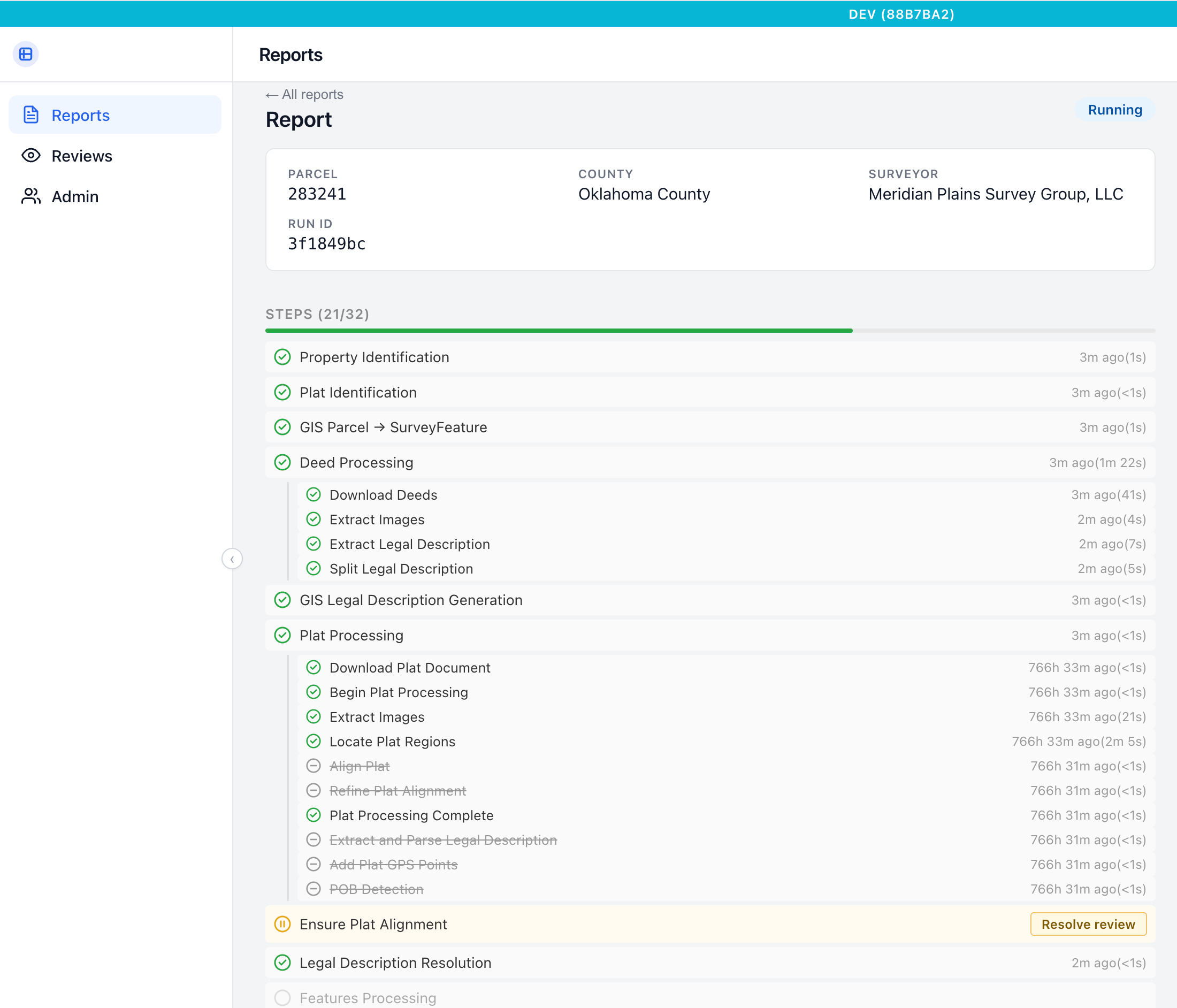Click the Reports document icon in sidebar
The image size is (1177, 1008).
click(x=30, y=115)
